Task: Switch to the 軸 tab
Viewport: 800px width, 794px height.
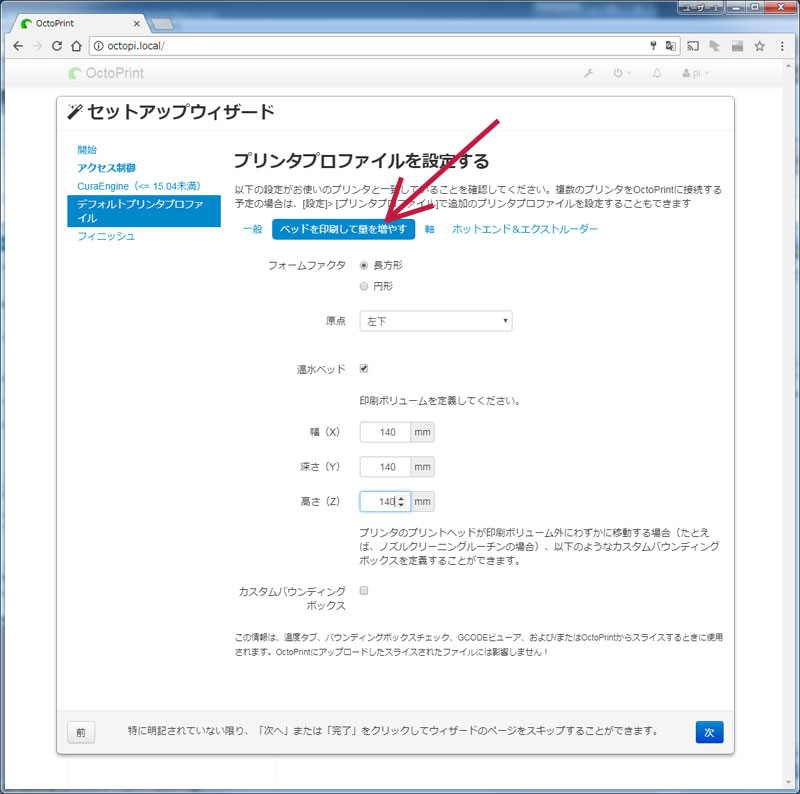Action: (430, 229)
